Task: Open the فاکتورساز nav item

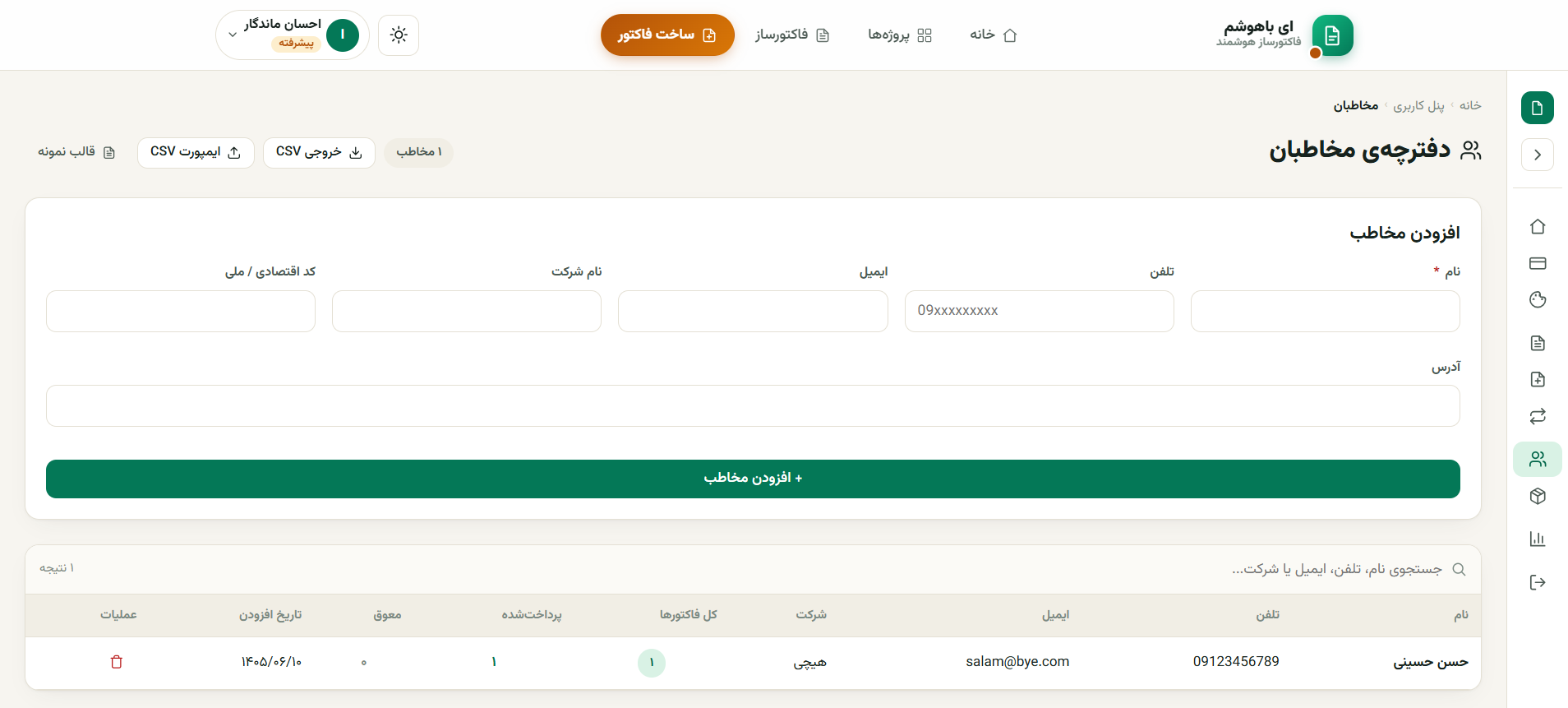Action: click(x=792, y=35)
